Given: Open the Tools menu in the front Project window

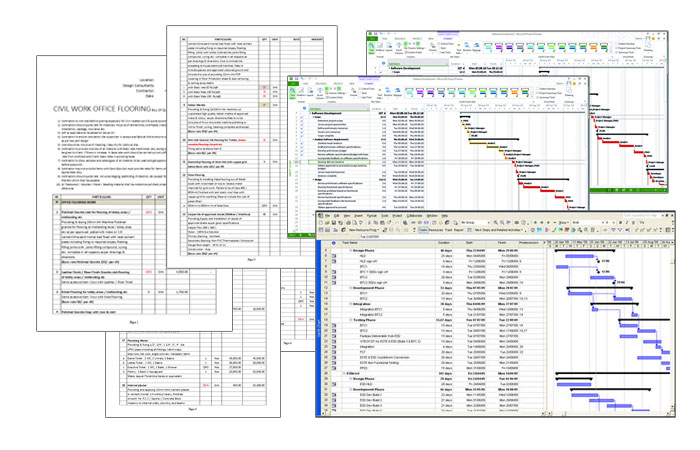Looking at the screenshot, I should pos(384,216).
